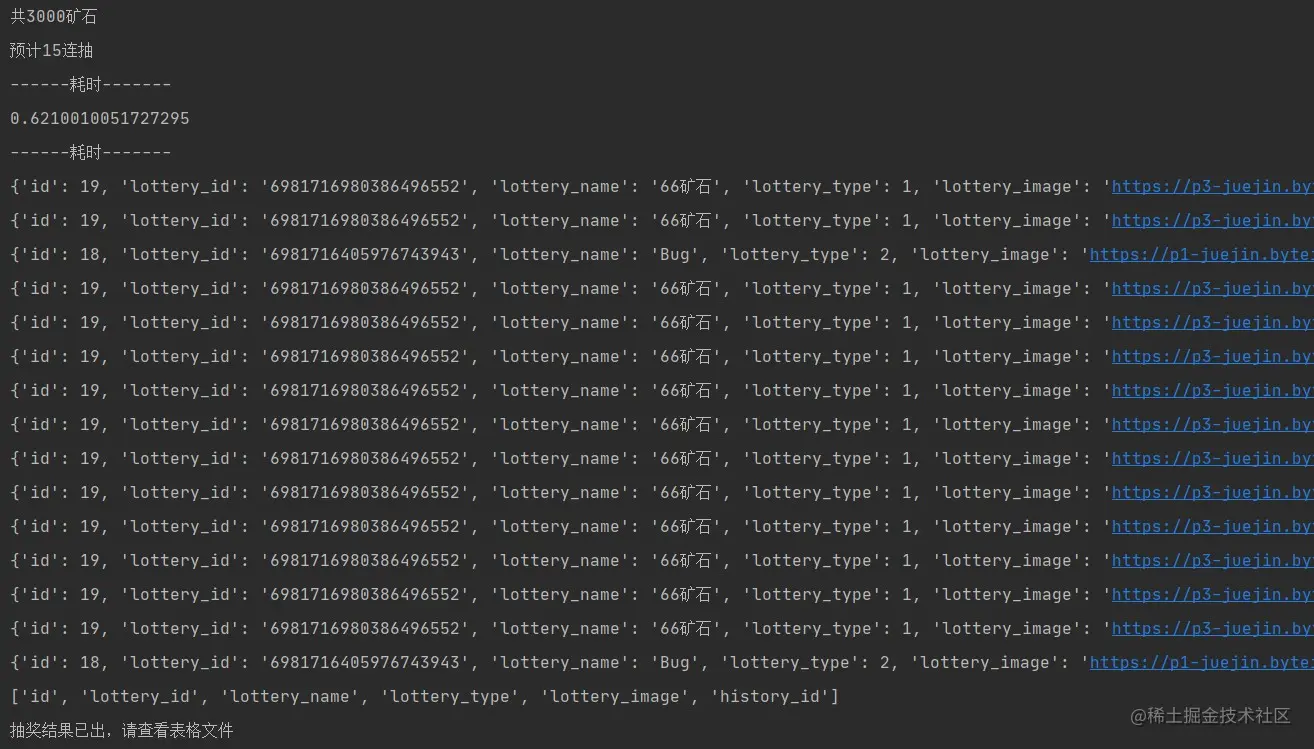Open the p3-juejin link in second dictionary row
1314x749 pixels.
coord(1212,220)
